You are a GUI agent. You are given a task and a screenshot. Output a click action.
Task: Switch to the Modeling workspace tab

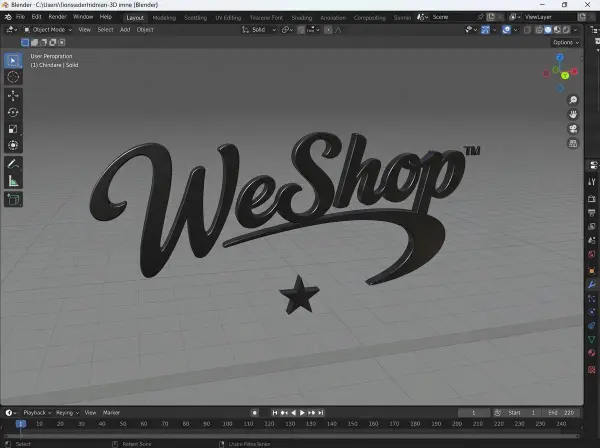(164, 18)
